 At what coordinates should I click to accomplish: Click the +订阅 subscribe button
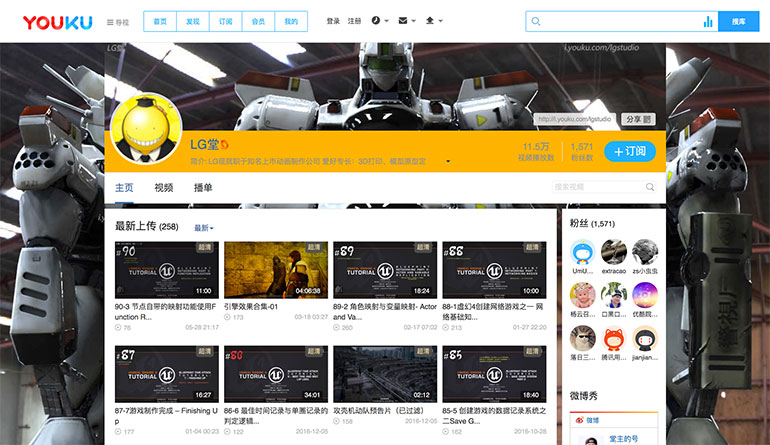pyautogui.click(x=630, y=151)
